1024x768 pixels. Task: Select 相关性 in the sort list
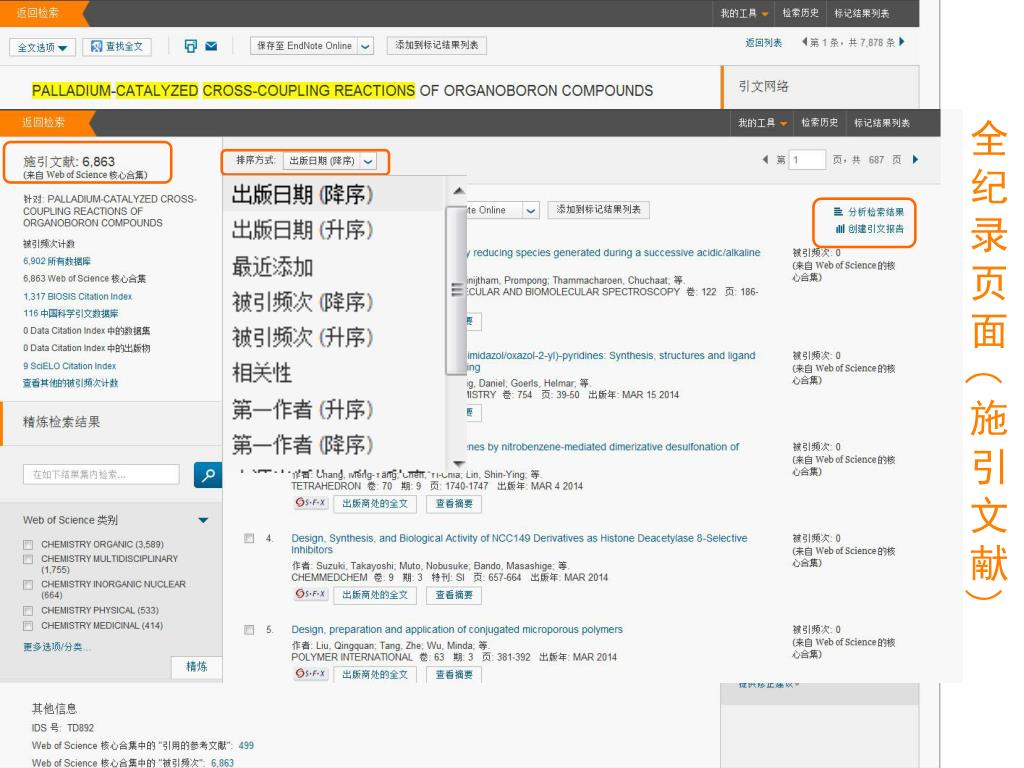[x=262, y=373]
